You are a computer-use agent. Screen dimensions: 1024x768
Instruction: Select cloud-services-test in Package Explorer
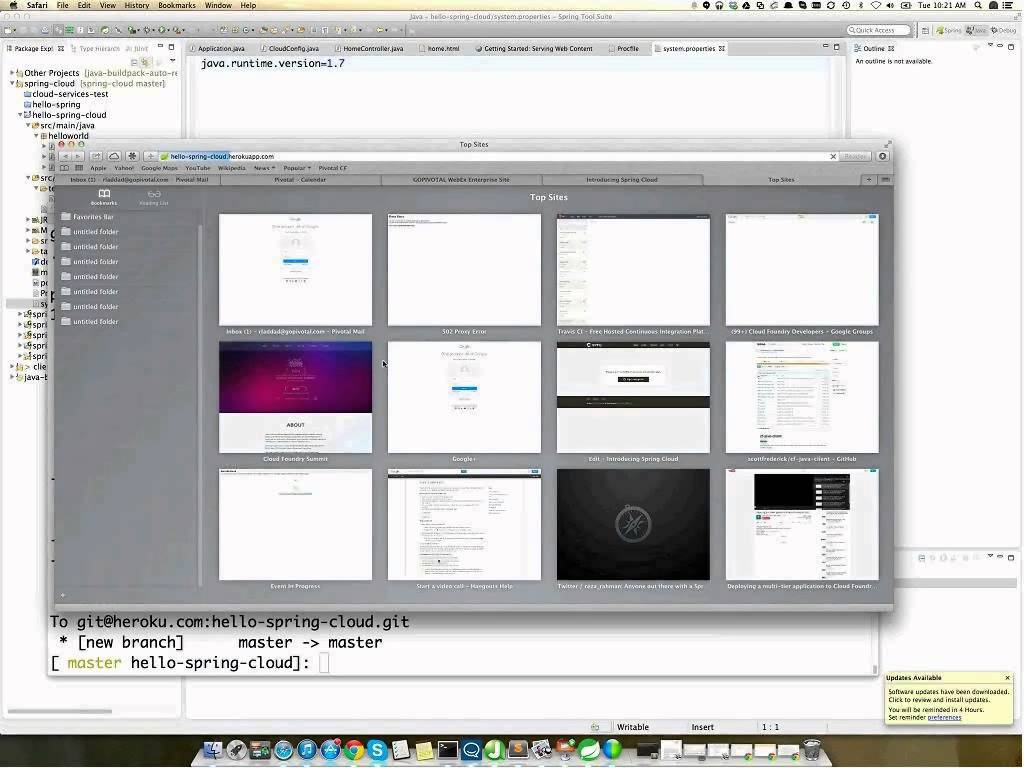[70, 94]
